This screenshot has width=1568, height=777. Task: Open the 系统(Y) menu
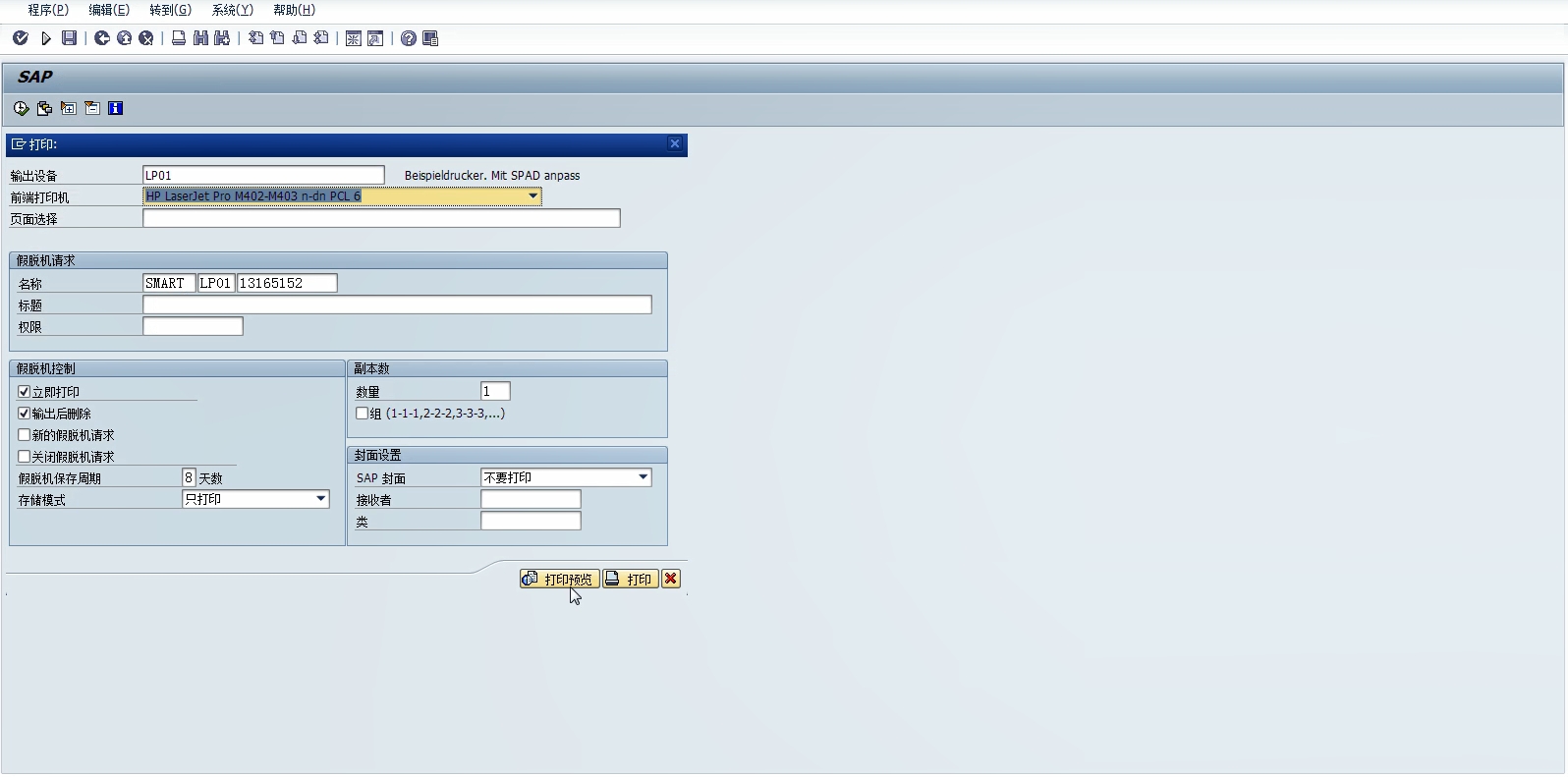coord(232,10)
